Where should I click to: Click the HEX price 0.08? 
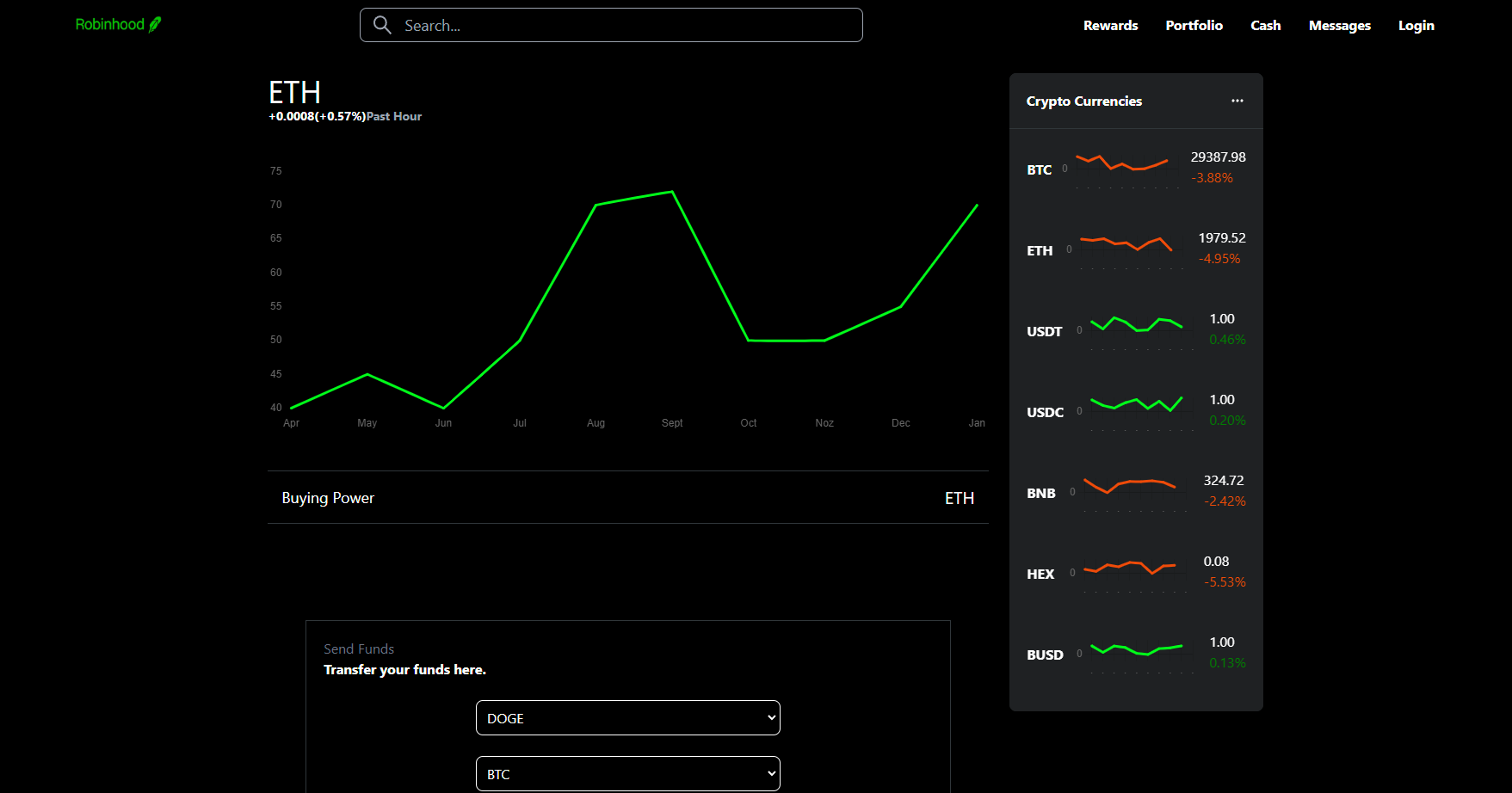click(1216, 562)
